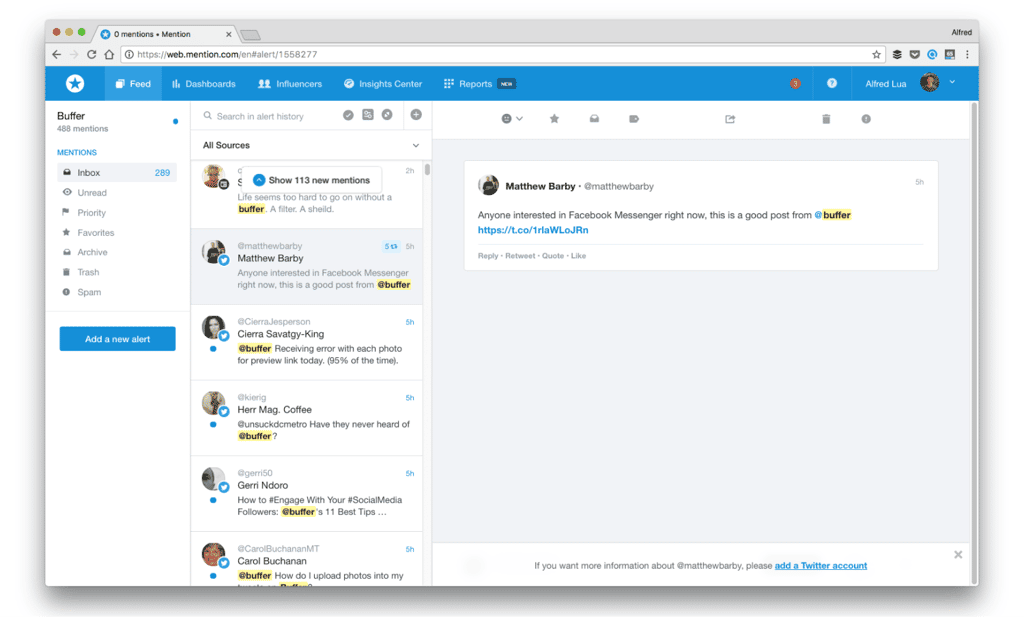Toggle unread dot on Cierra Savatgy-King mention

tap(213, 349)
